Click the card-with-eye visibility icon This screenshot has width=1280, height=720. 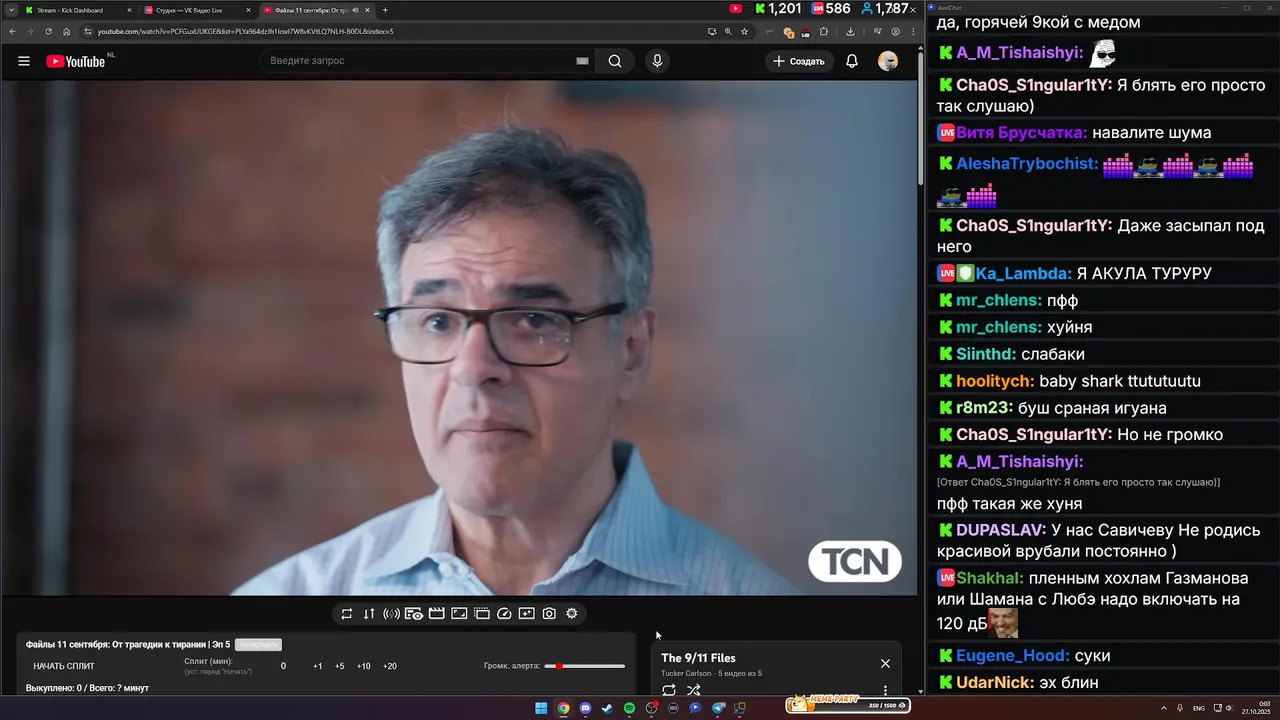413,614
